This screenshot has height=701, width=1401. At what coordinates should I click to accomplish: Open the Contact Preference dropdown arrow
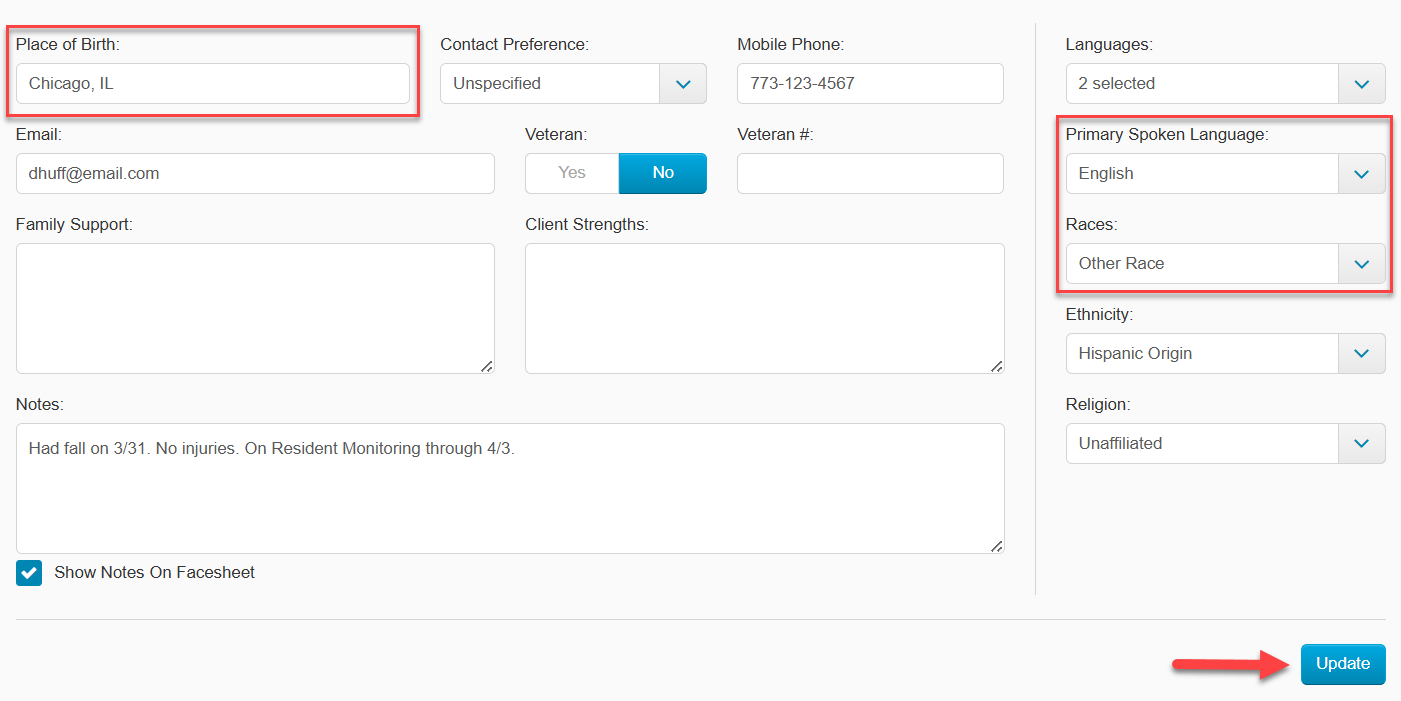[x=683, y=84]
